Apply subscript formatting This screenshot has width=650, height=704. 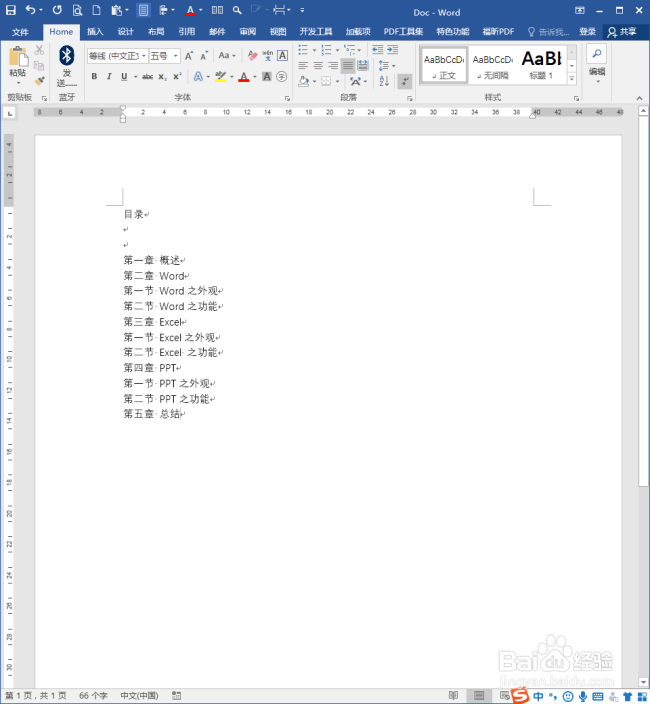click(x=162, y=77)
